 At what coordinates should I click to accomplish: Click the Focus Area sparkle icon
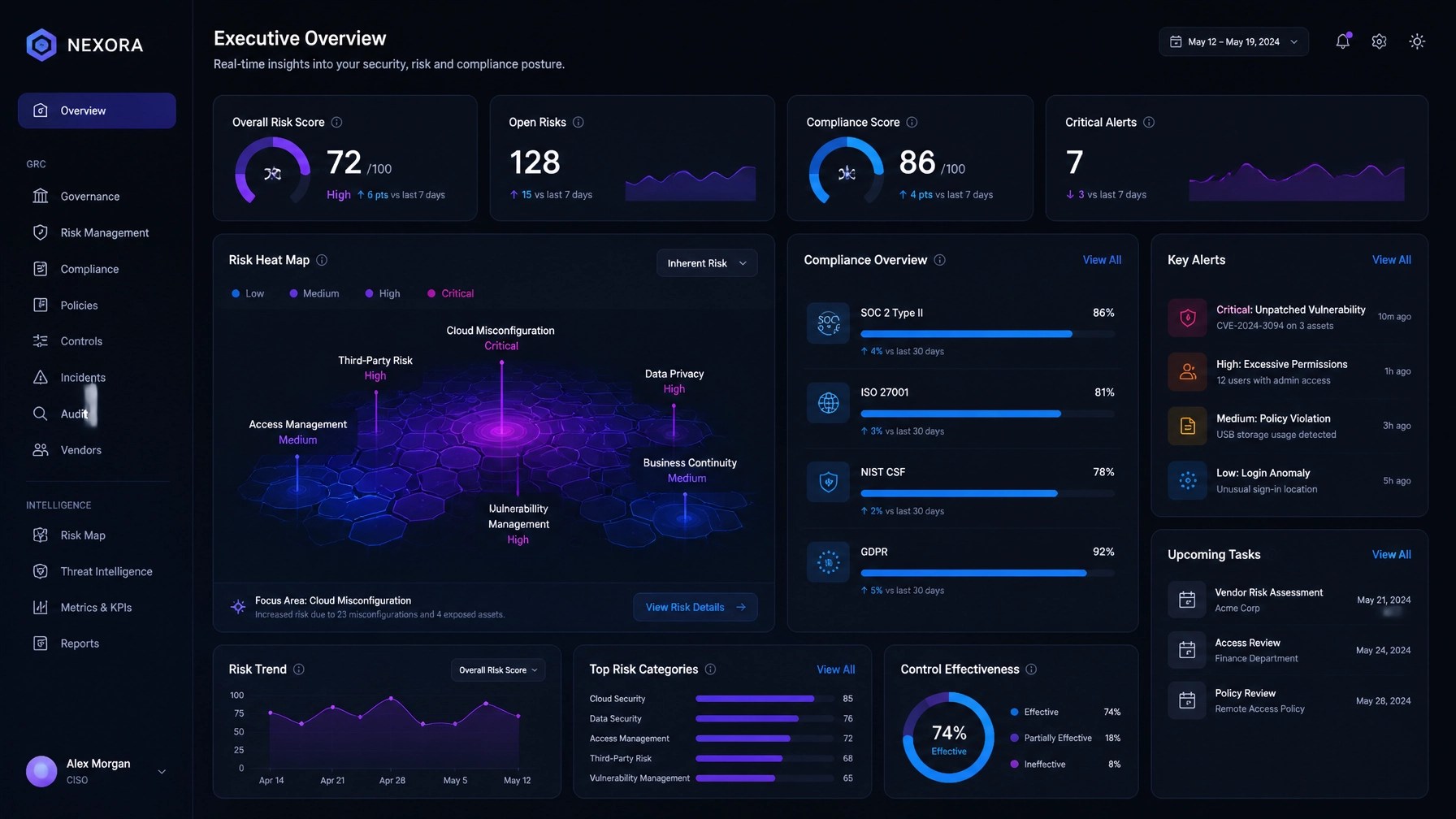238,607
